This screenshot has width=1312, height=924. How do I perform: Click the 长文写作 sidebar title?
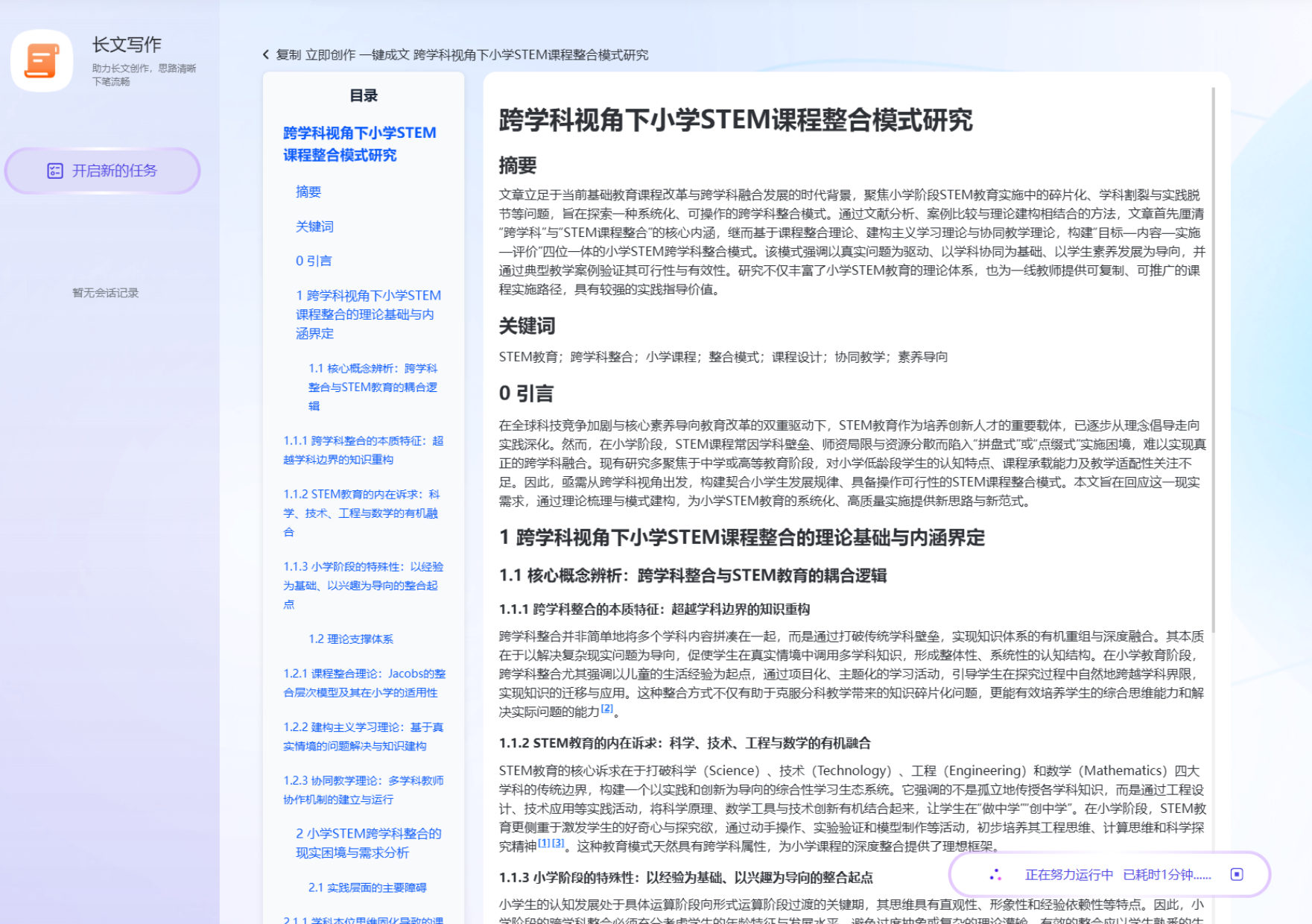point(127,44)
